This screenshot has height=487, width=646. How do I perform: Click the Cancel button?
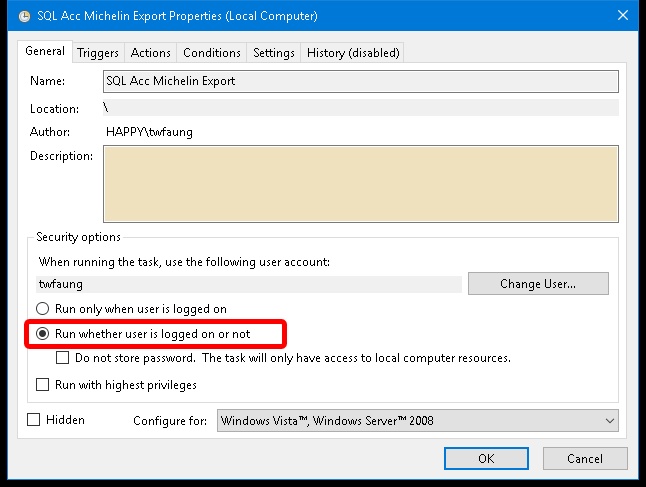tap(584, 459)
